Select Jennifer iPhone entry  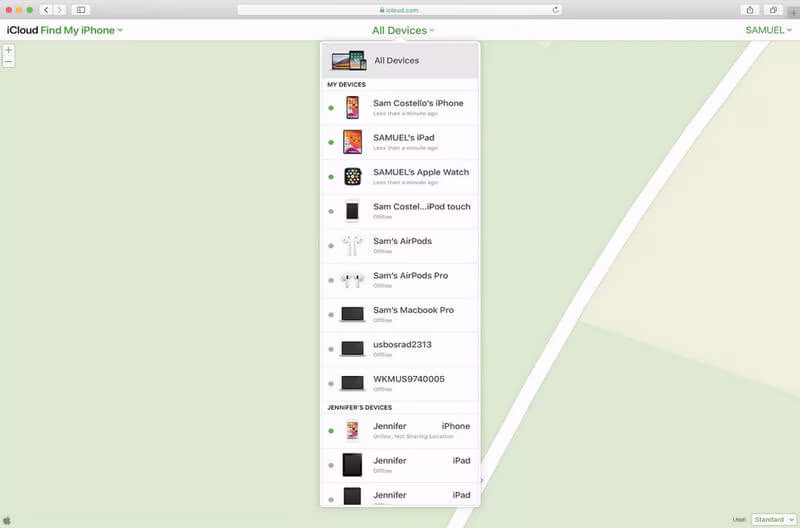pos(400,431)
